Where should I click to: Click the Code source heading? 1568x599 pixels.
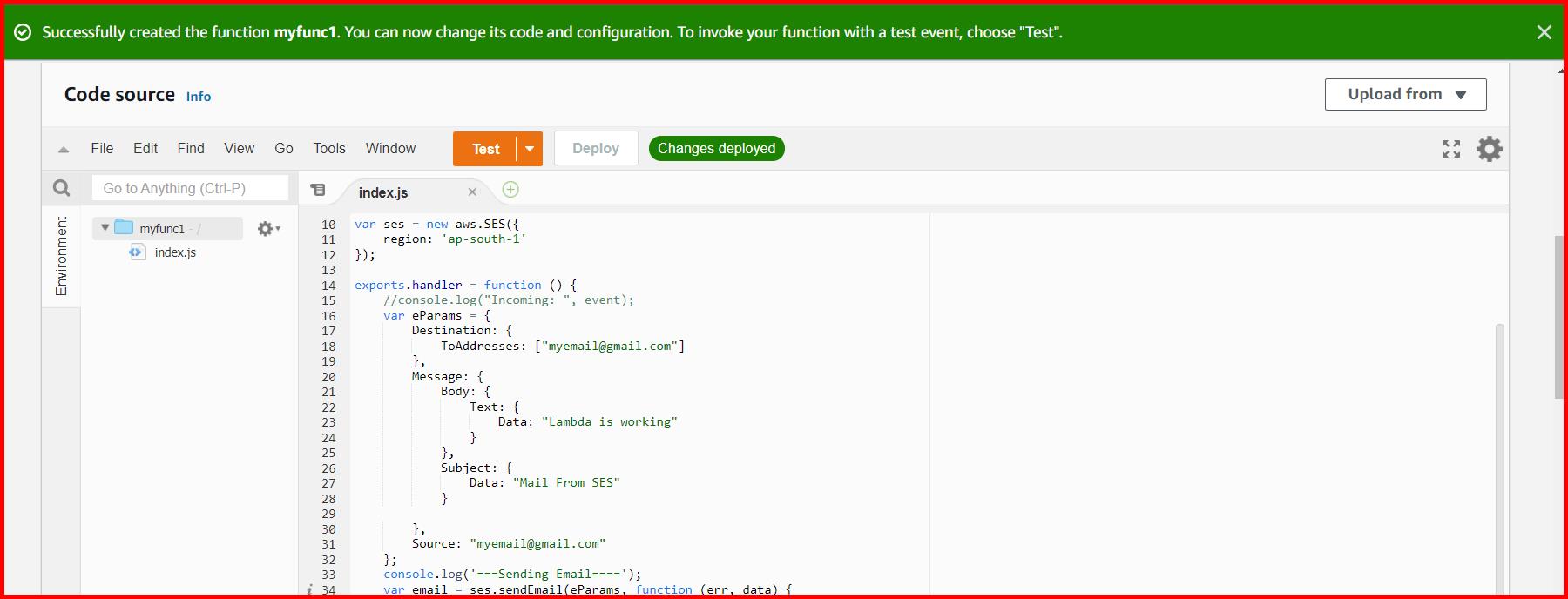coord(119,94)
